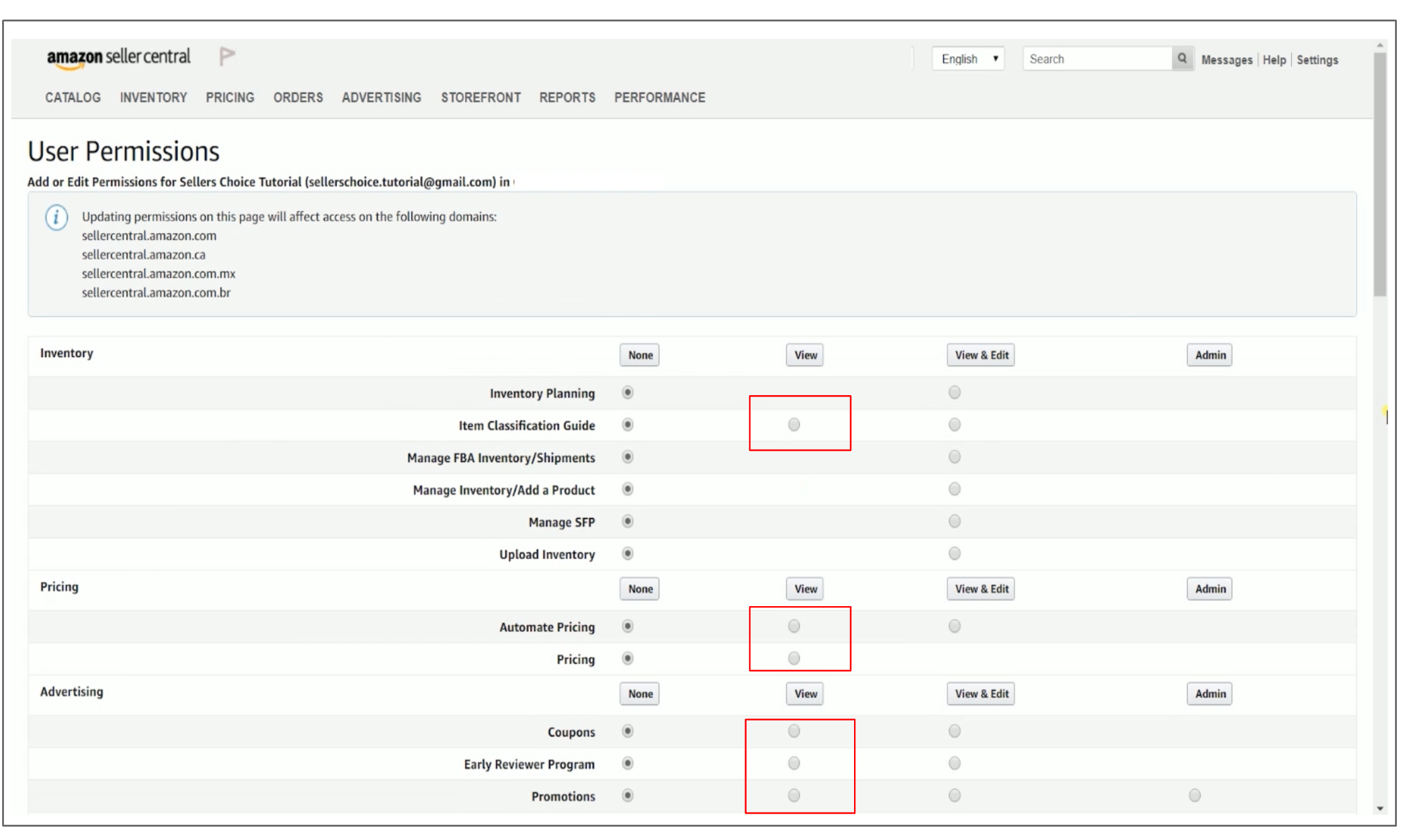Select None for Manage FBA Inventory/Shipments
This screenshot has width=1403, height=840.
coord(628,457)
